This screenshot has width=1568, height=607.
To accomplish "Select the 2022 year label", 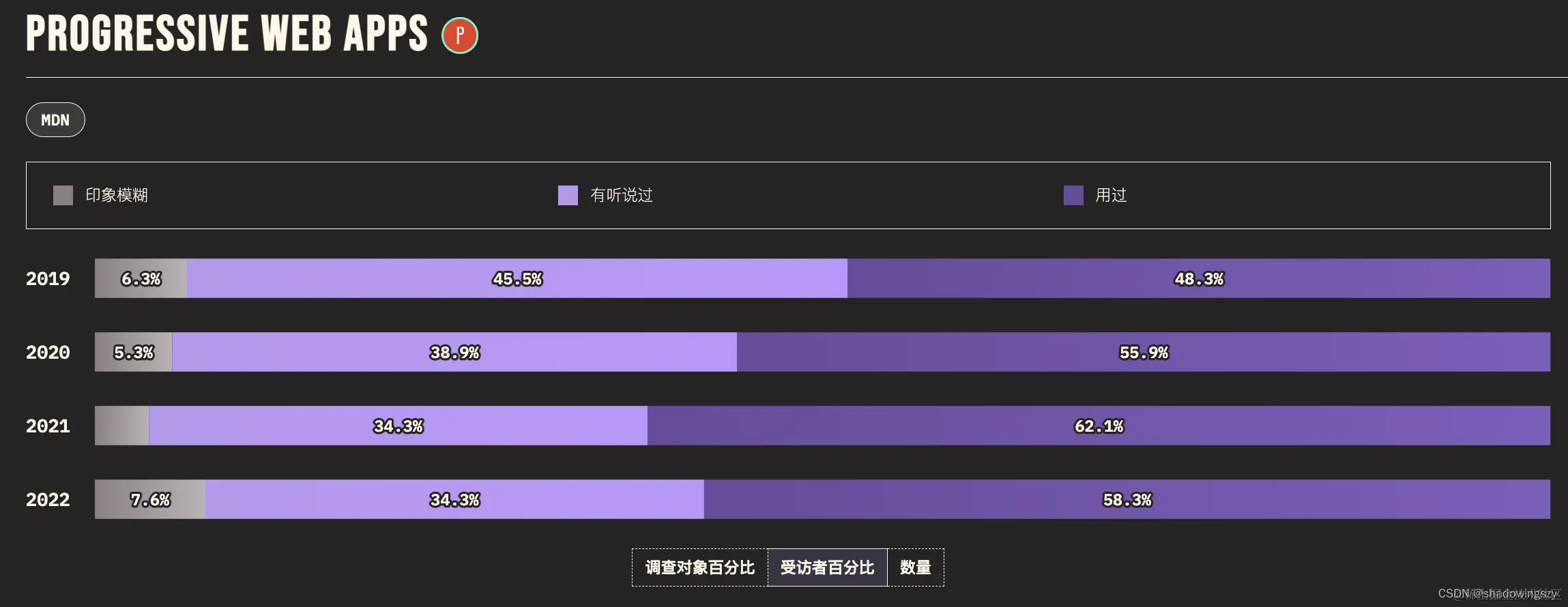I will click(47, 499).
